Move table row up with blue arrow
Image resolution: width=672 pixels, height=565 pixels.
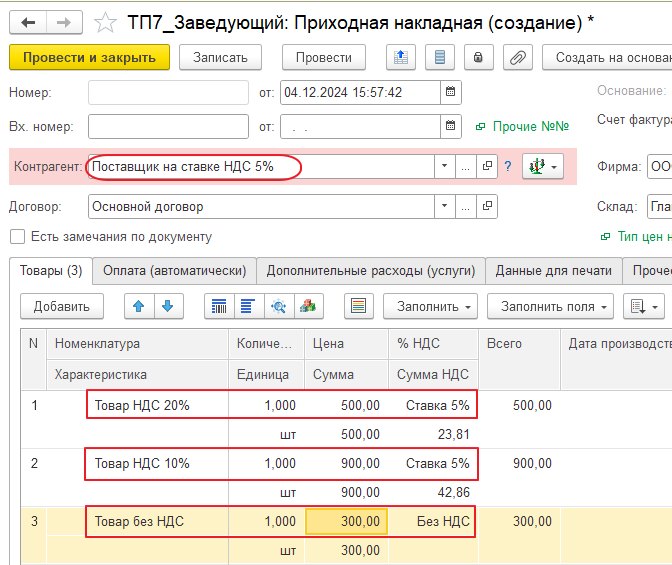click(x=138, y=306)
